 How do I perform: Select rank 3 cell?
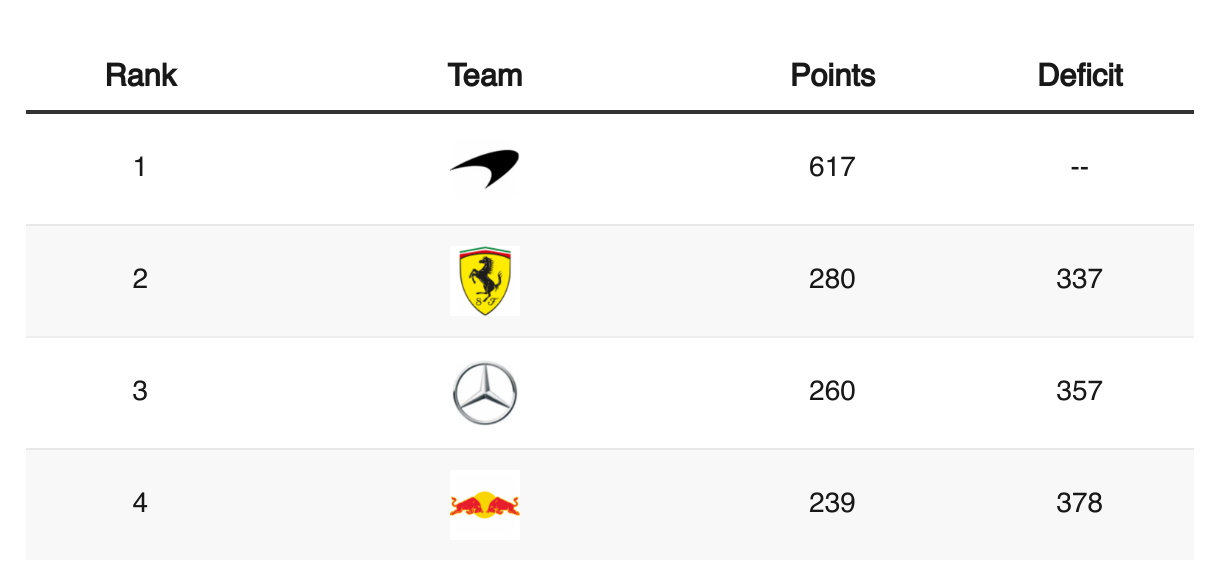(140, 390)
